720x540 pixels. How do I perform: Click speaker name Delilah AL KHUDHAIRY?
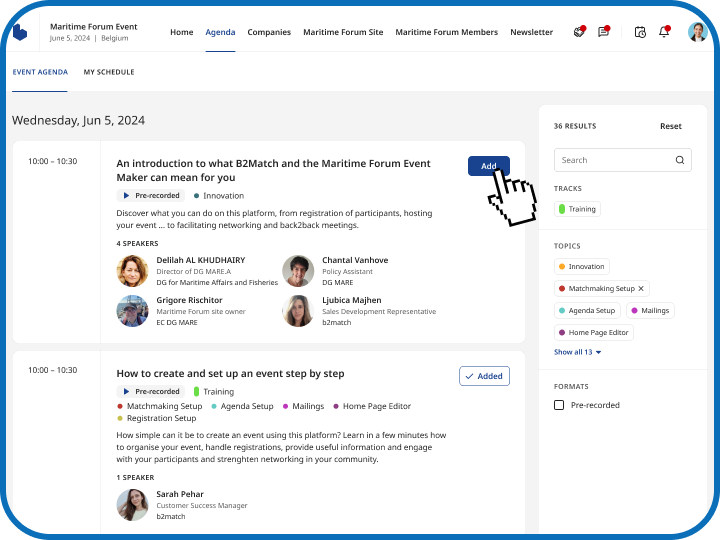[201, 260]
